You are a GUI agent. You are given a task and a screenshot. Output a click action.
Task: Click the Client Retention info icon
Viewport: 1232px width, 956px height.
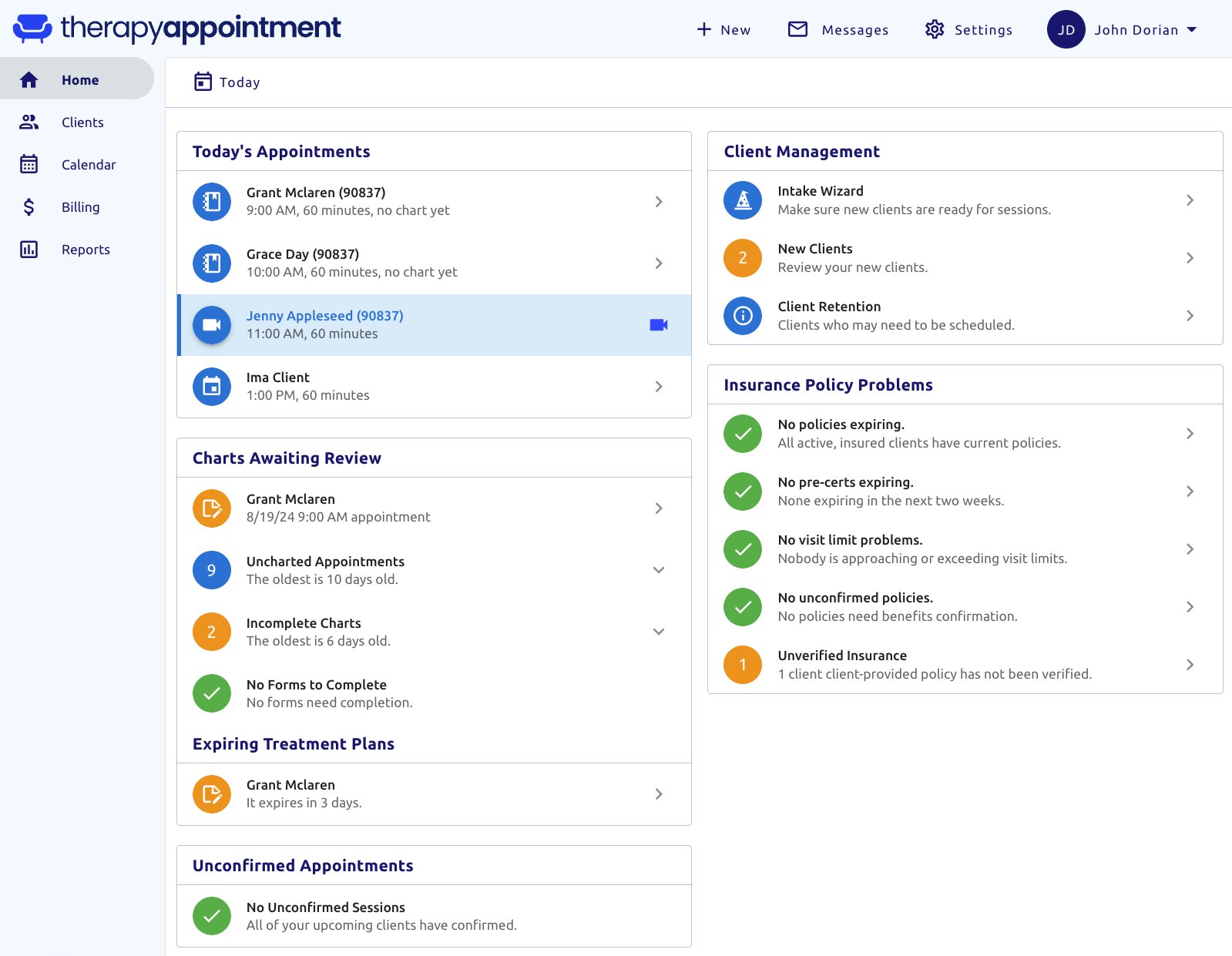pyautogui.click(x=742, y=316)
